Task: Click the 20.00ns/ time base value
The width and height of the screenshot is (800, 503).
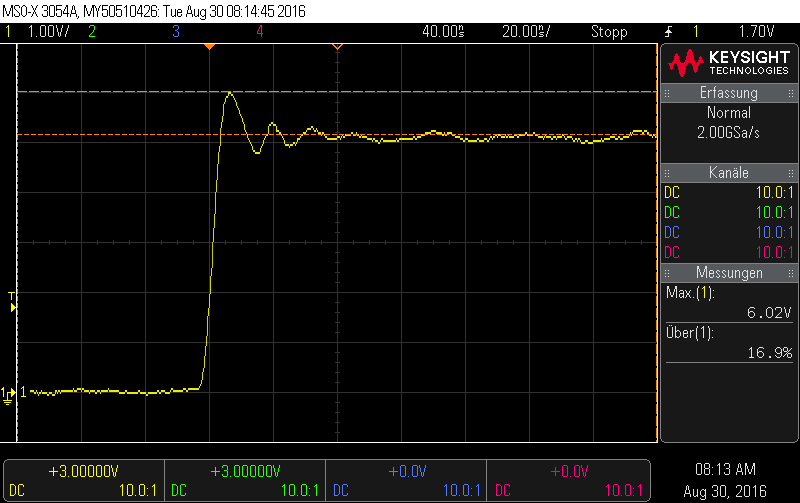Action: 526,32
